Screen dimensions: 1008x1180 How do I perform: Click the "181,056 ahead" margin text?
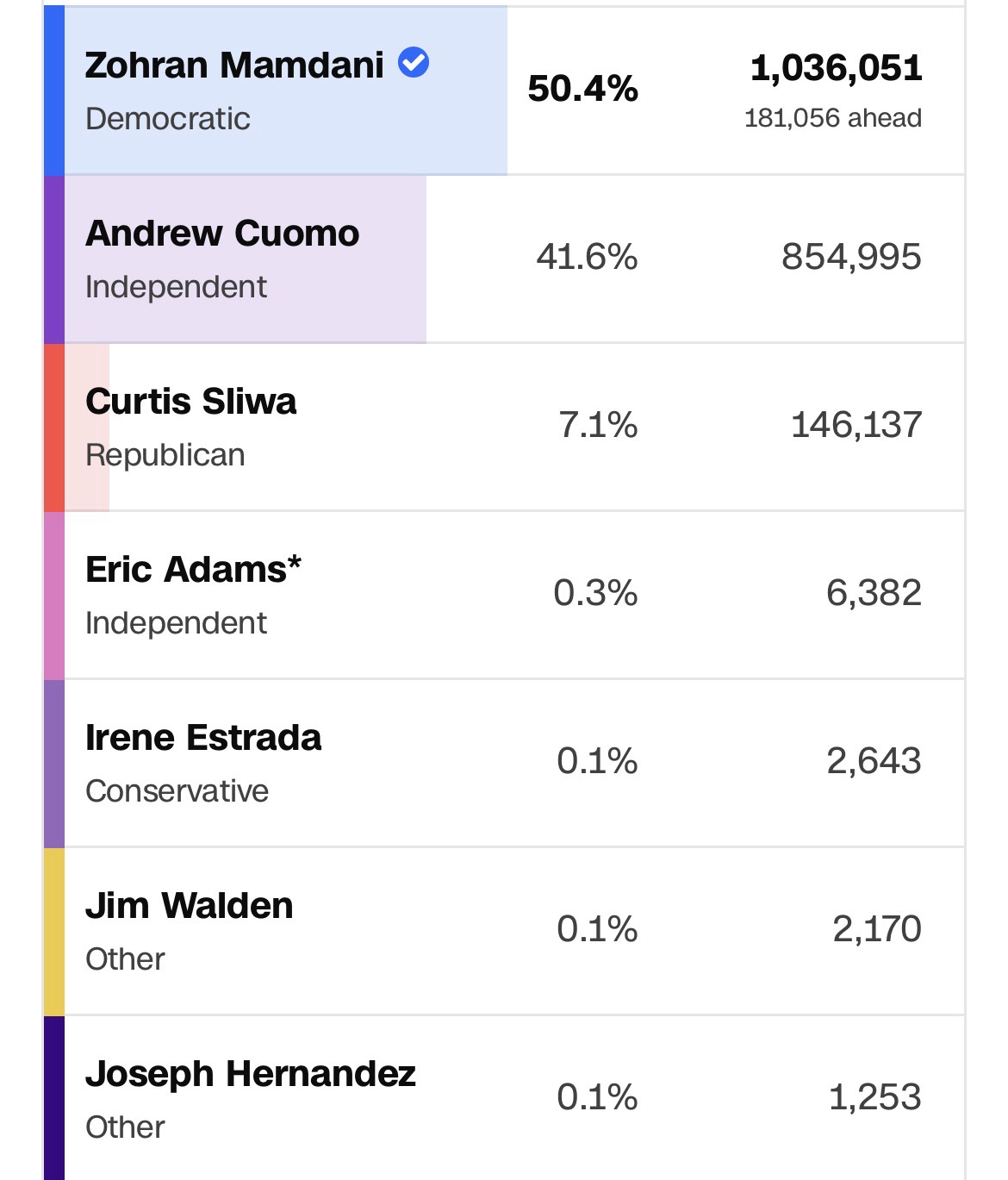(x=832, y=118)
